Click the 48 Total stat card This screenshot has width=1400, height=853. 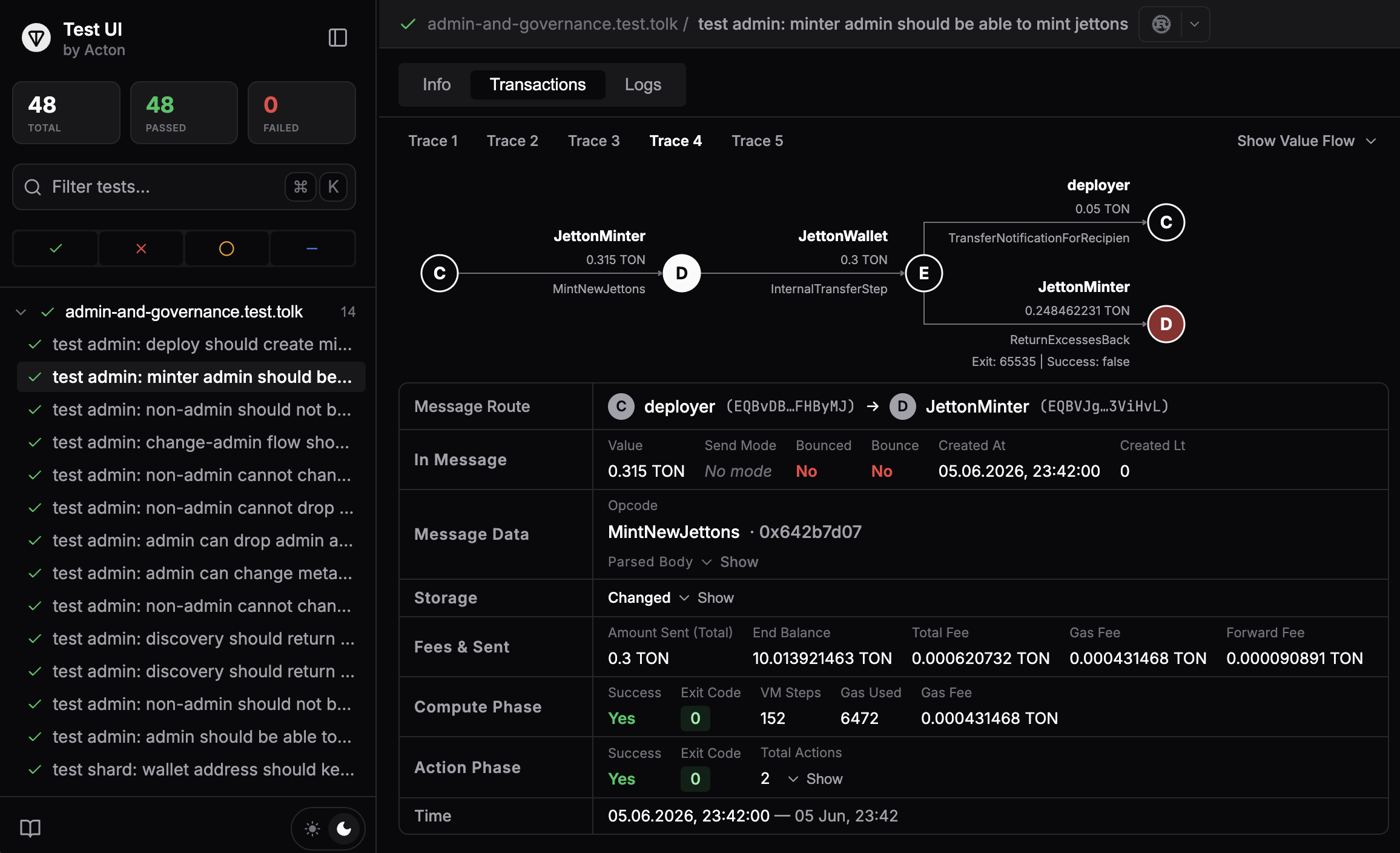(x=67, y=113)
